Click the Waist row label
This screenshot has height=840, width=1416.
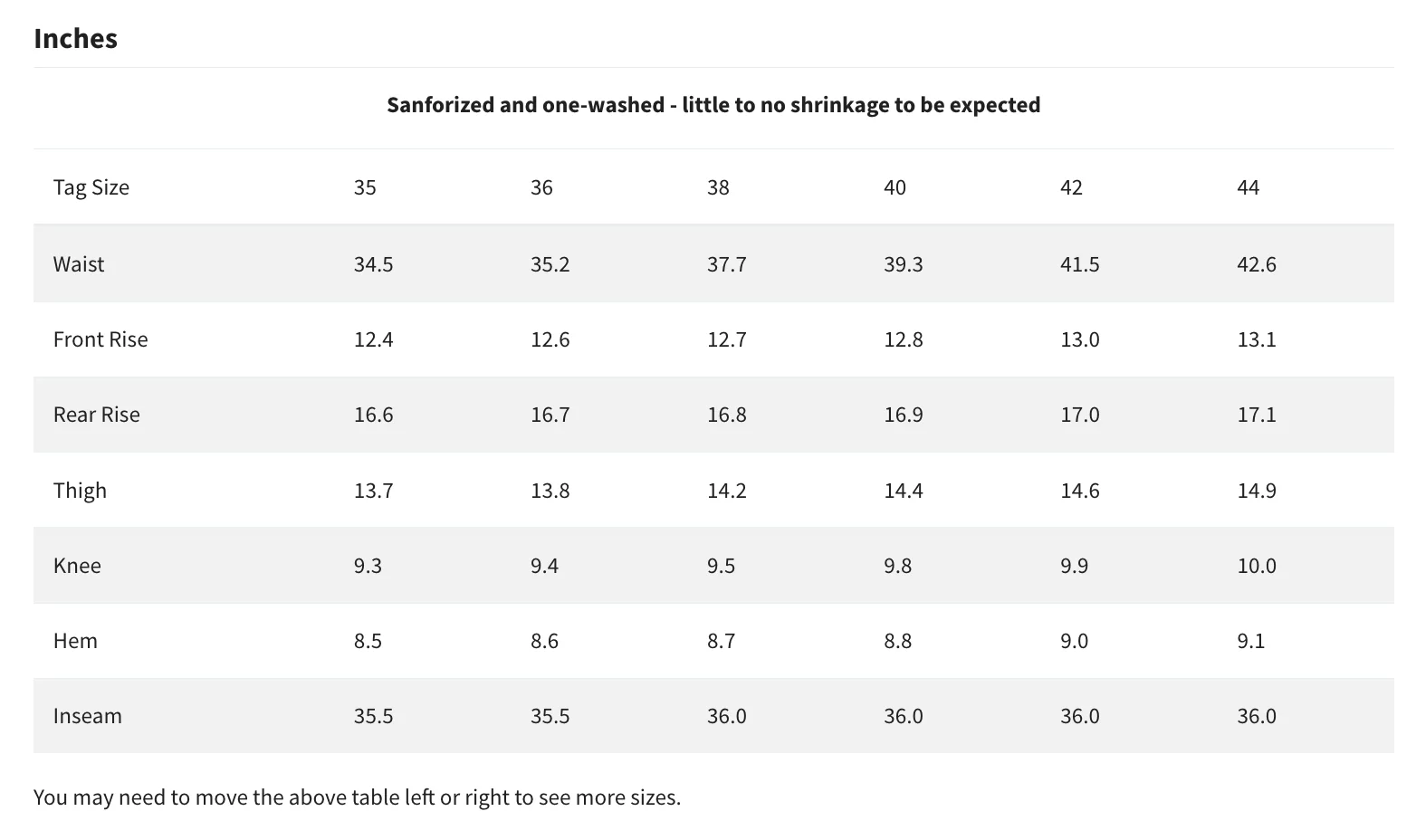(79, 264)
